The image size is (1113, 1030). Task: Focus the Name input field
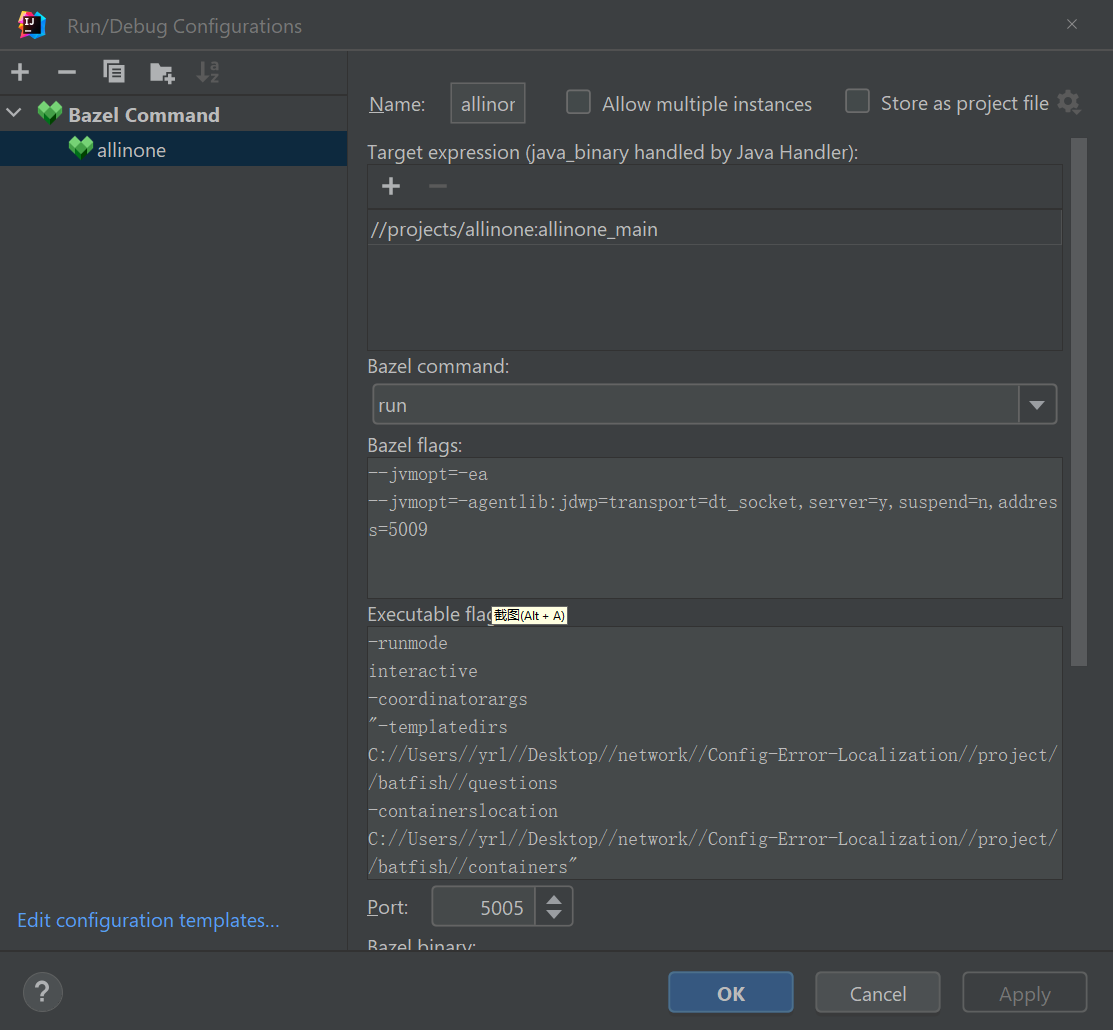click(488, 104)
